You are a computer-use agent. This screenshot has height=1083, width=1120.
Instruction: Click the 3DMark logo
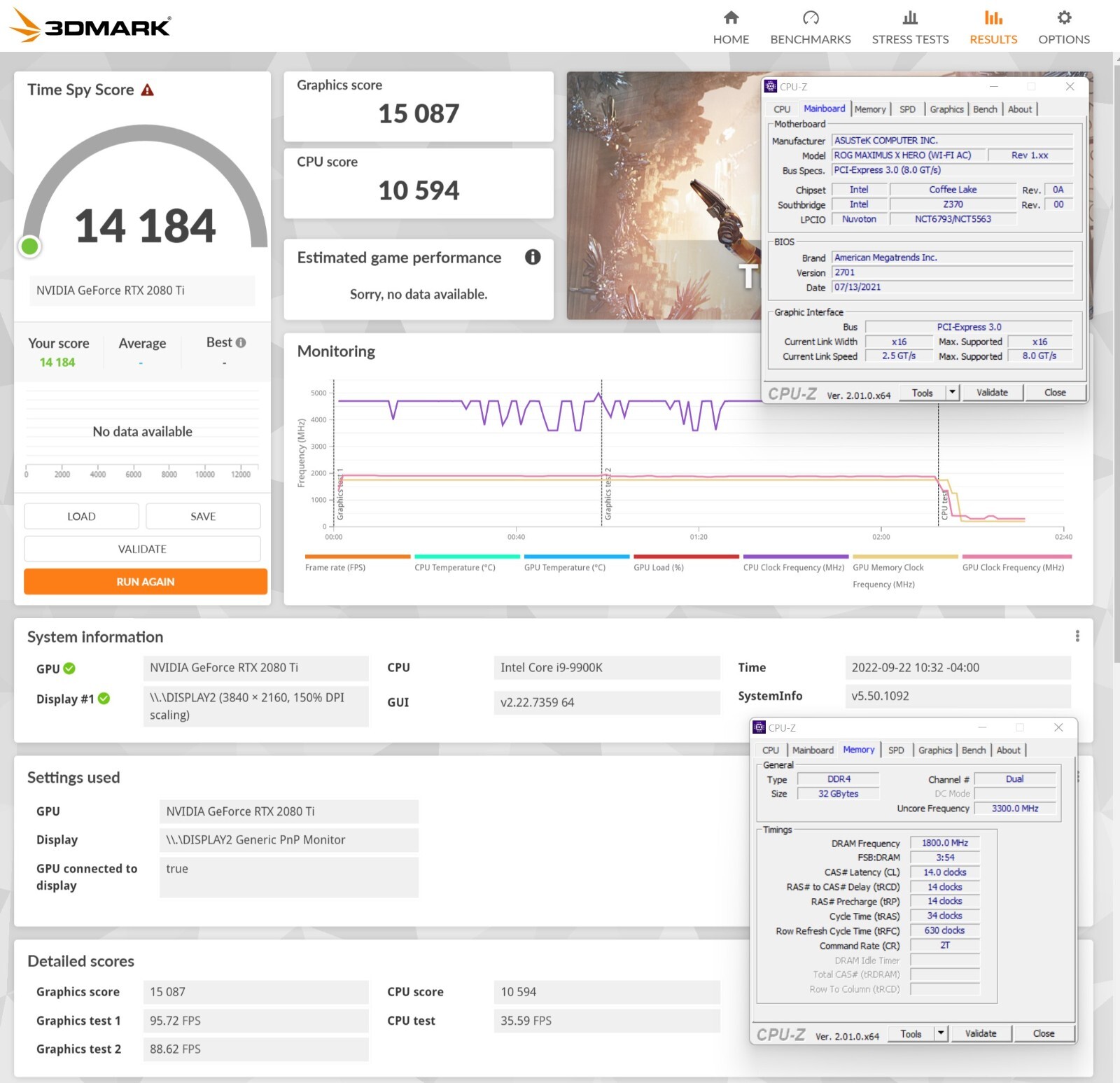[x=90, y=25]
